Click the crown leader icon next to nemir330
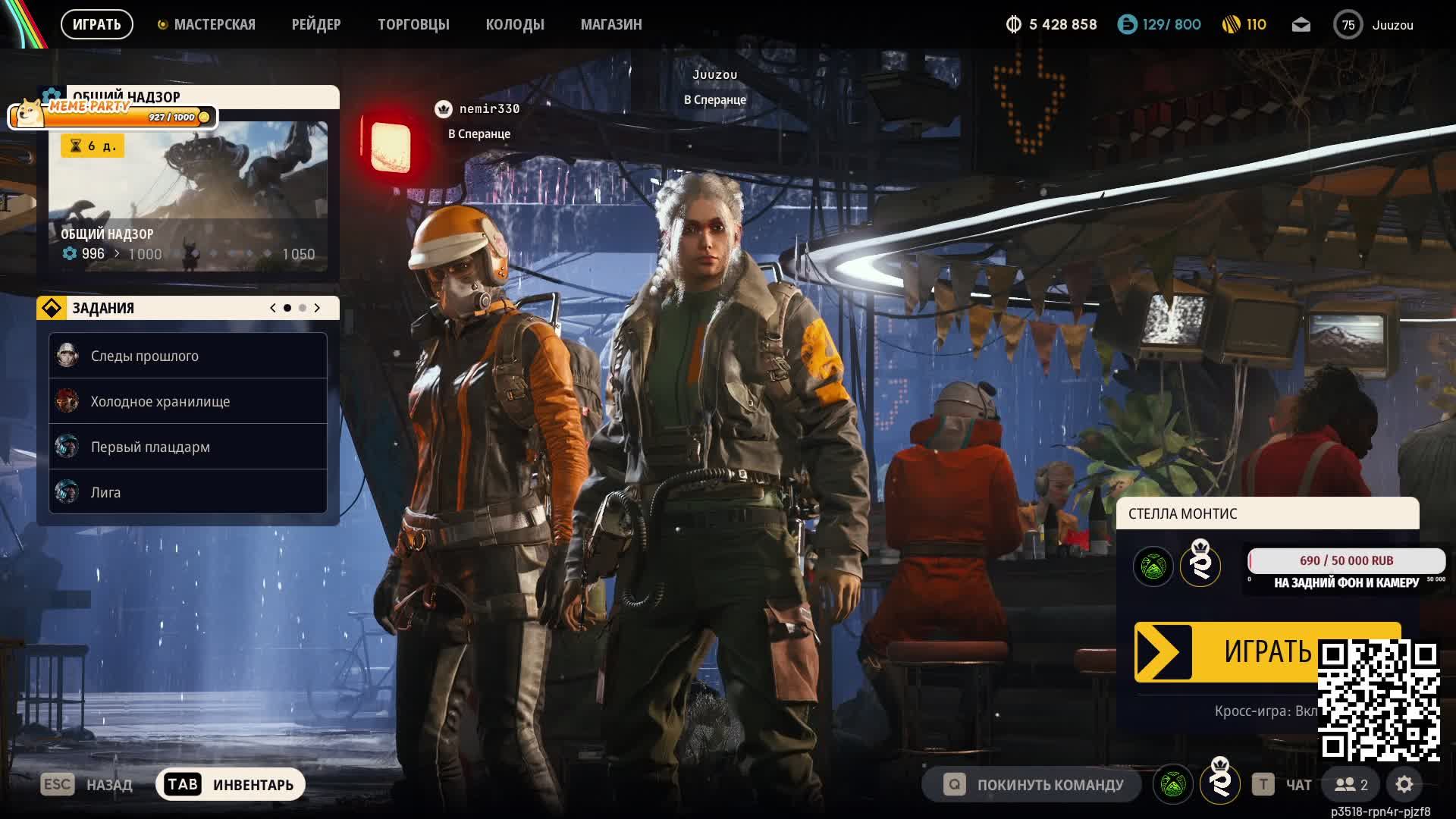 pos(443,109)
